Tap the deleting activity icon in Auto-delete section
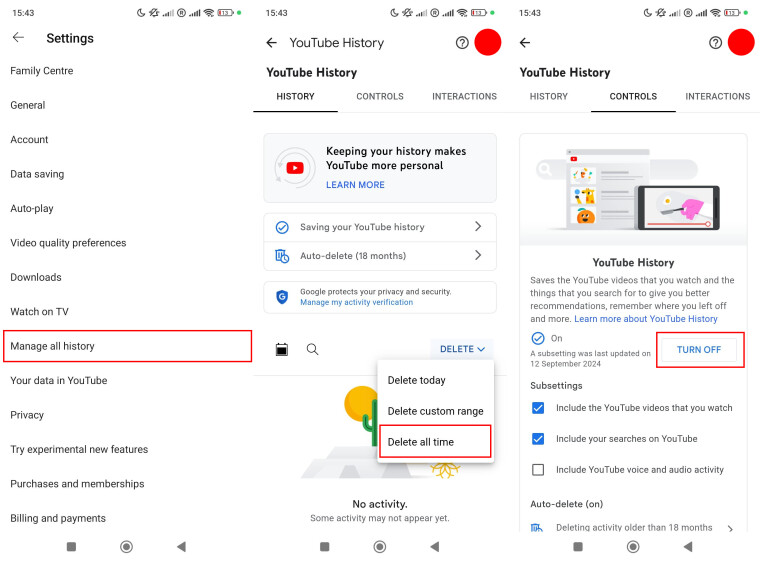Image resolution: width=760 pixels, height=562 pixels. [537, 528]
